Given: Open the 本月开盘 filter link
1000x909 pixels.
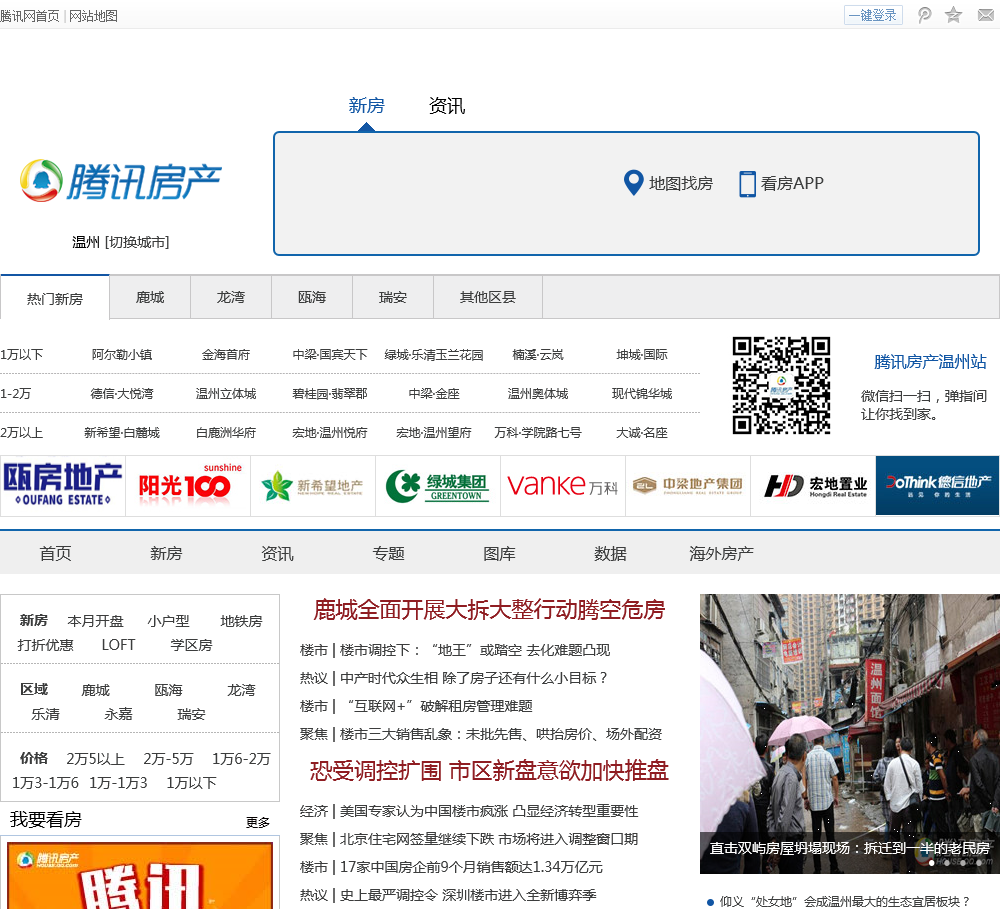Looking at the screenshot, I should [x=96, y=621].
